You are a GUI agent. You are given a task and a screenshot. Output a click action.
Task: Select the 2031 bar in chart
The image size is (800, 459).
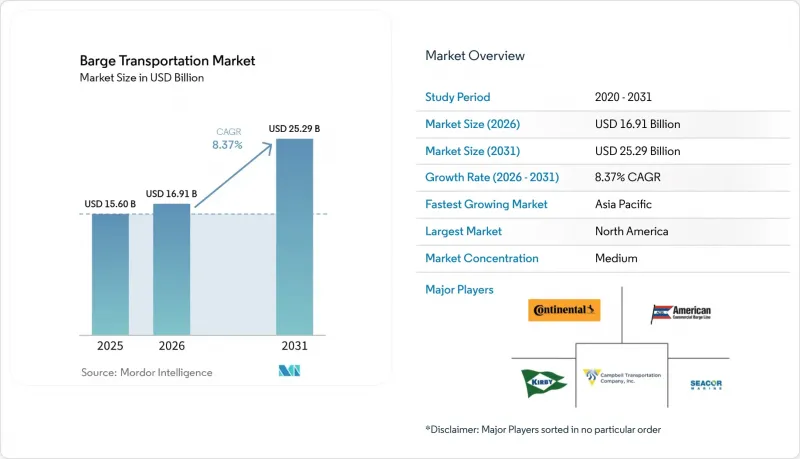(294, 237)
